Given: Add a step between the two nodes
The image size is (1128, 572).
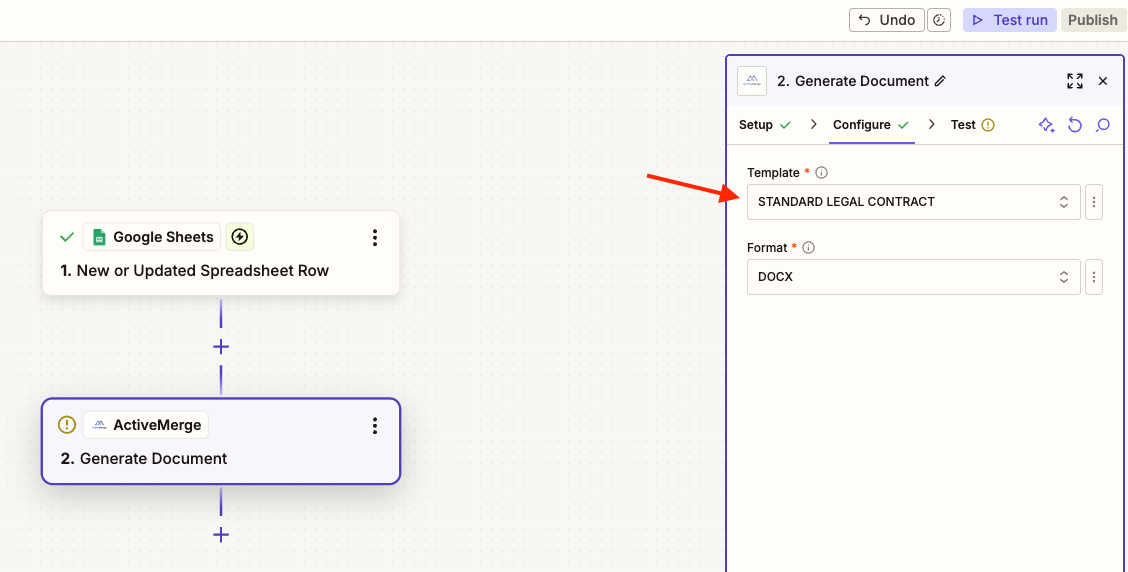Looking at the screenshot, I should click(x=221, y=347).
